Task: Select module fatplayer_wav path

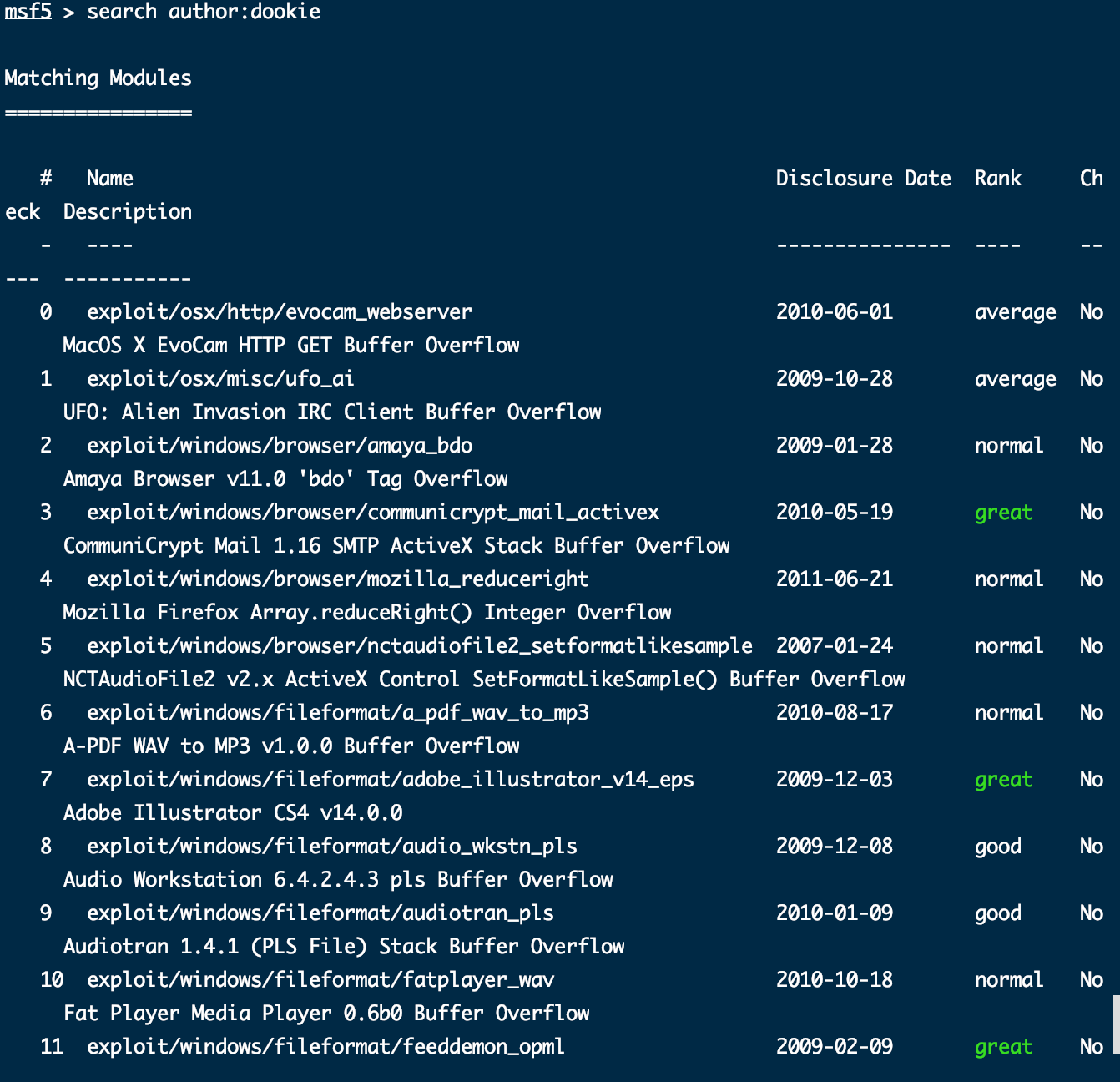Action: pos(320,980)
